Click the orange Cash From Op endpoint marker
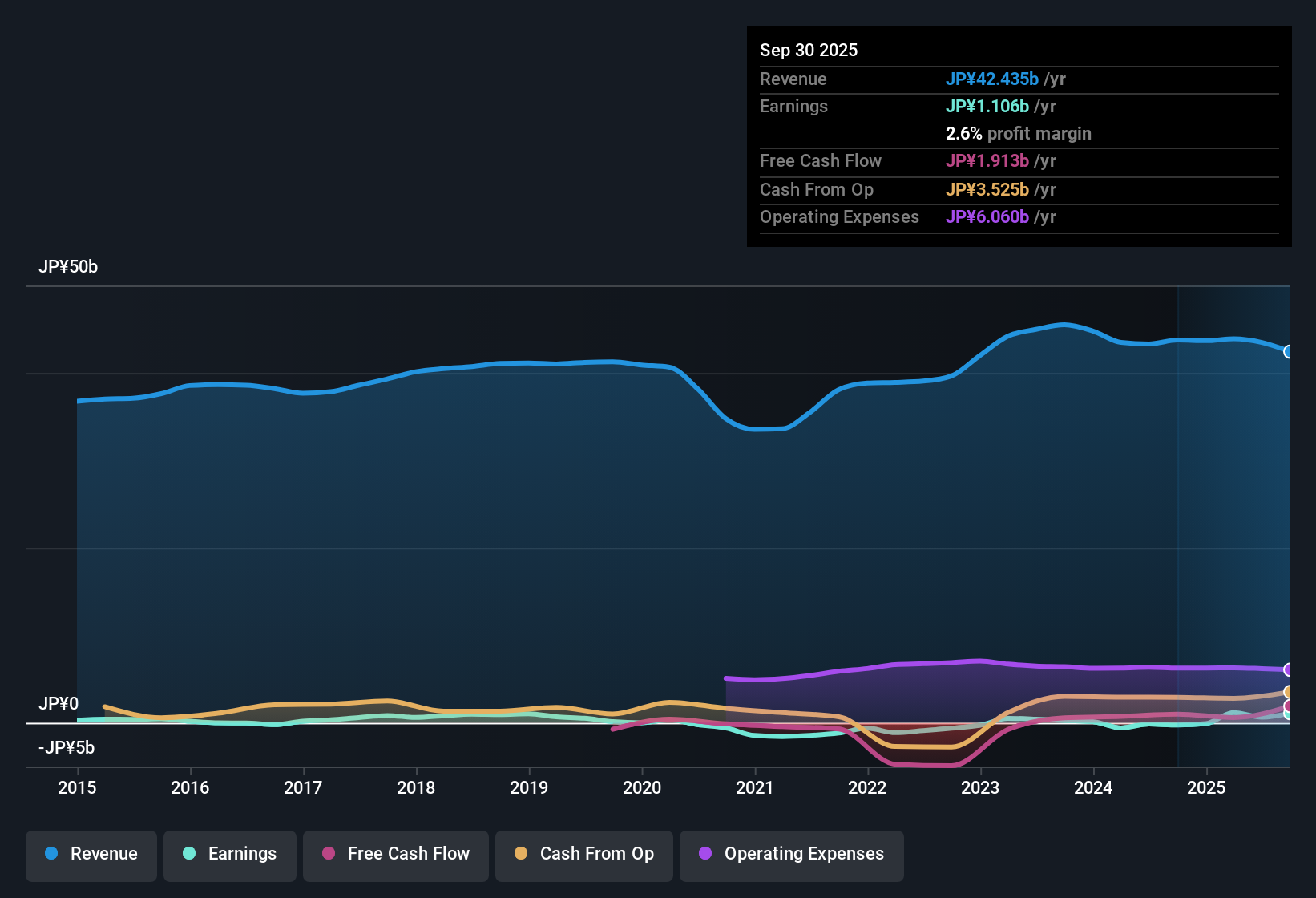This screenshot has height=898, width=1316. [x=1288, y=692]
